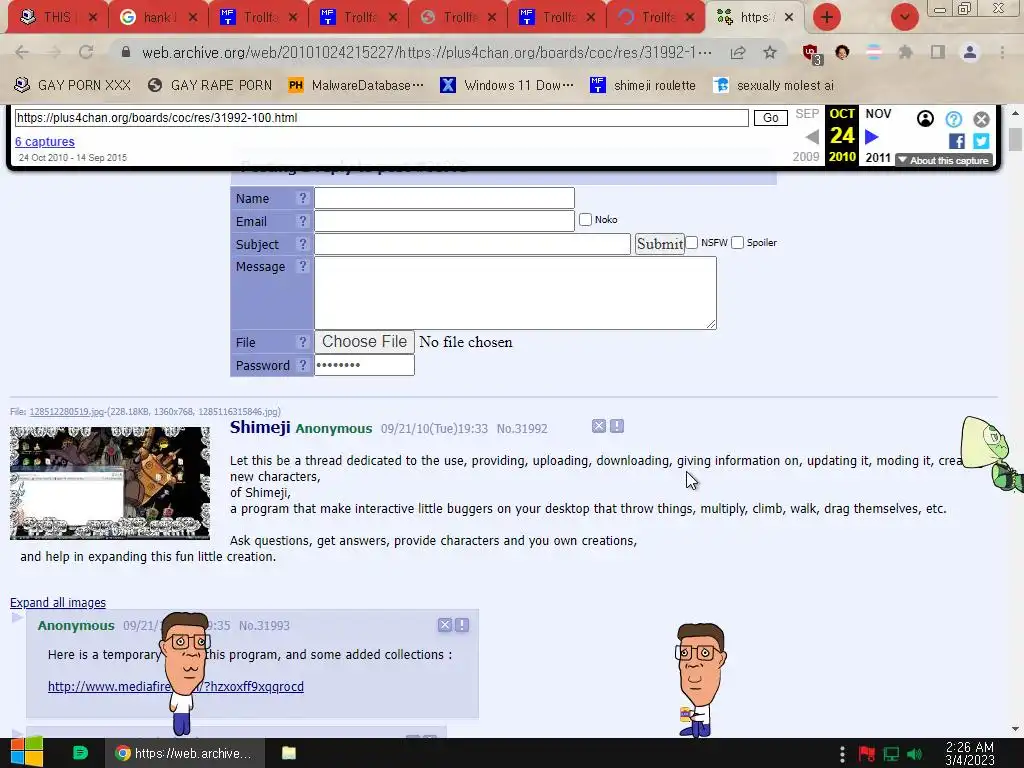Open the Chrome three-dot menu
The height and width of the screenshot is (768, 1024).
click(1002, 52)
